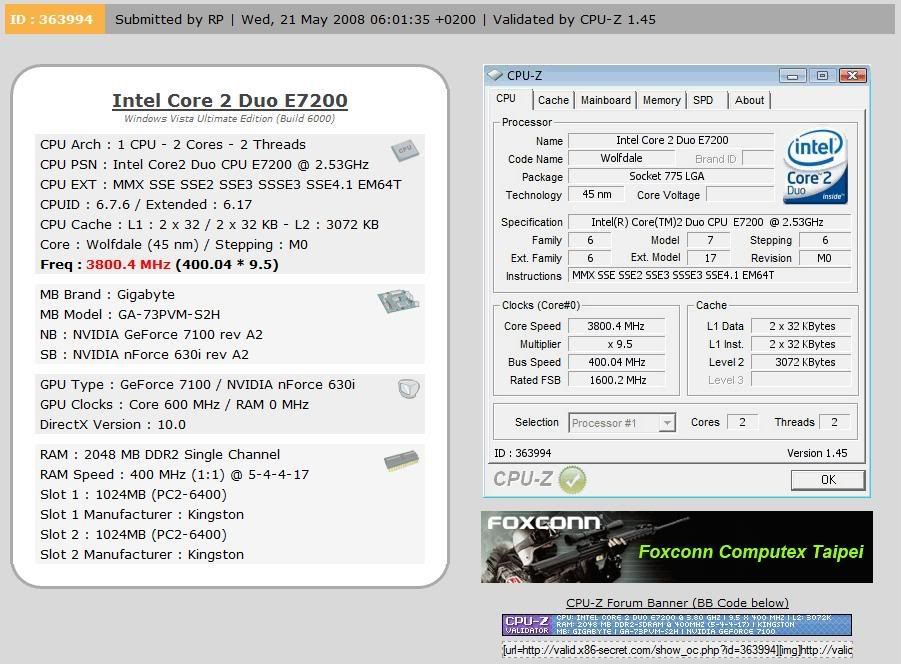The width and height of the screenshot is (901, 664).
Task: Click the CPU-Z Forum Banner link
Action: (x=677, y=603)
